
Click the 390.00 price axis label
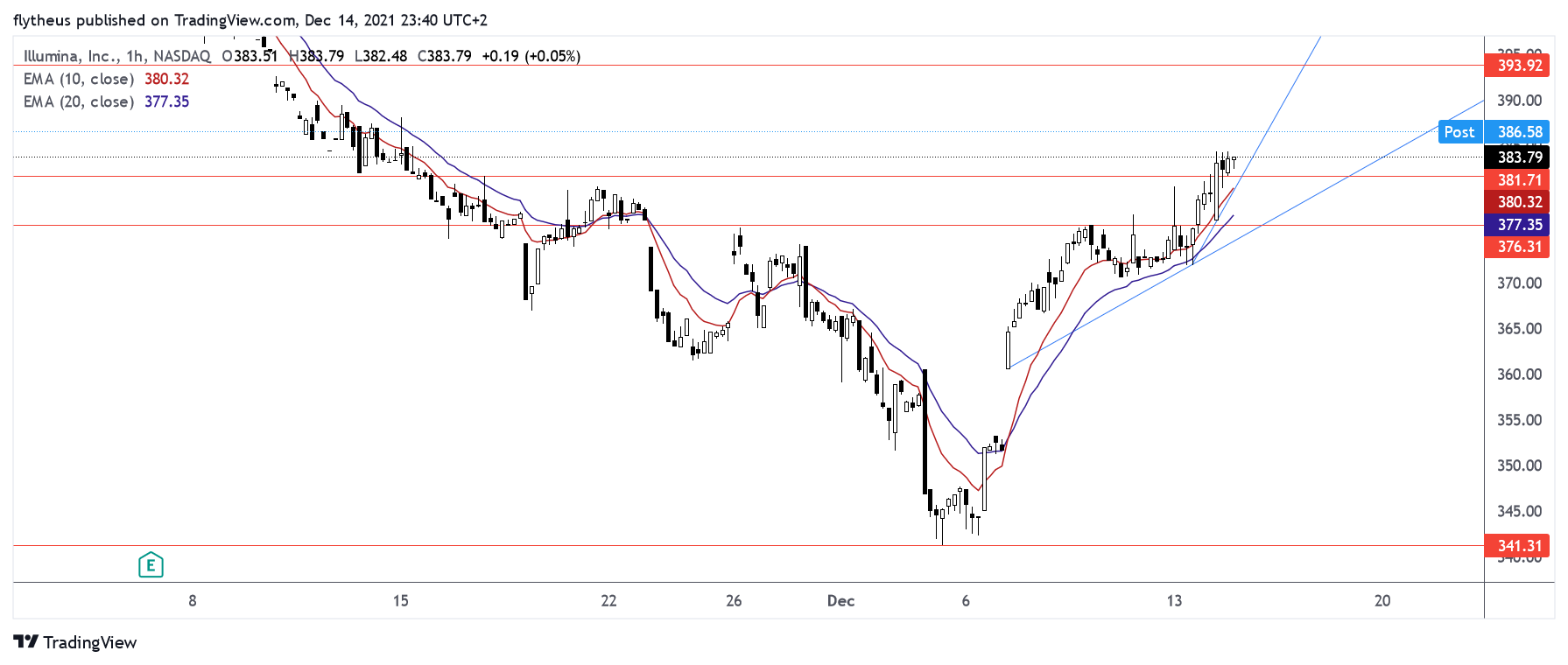1519,101
